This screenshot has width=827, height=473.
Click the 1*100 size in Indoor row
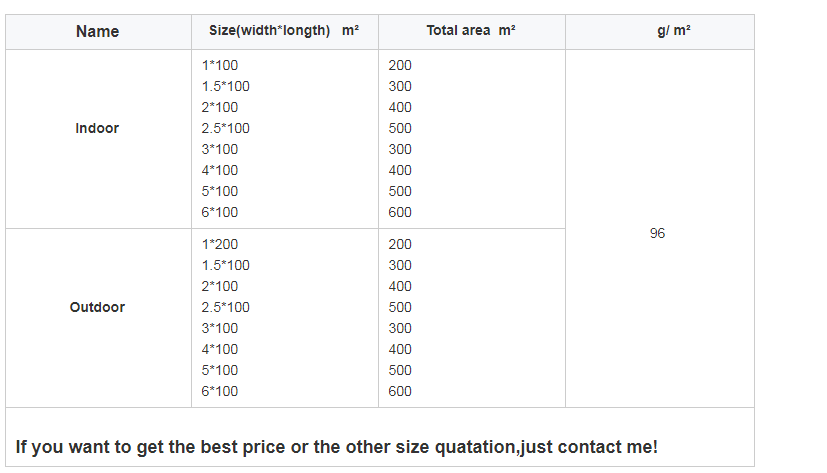[x=220, y=66]
